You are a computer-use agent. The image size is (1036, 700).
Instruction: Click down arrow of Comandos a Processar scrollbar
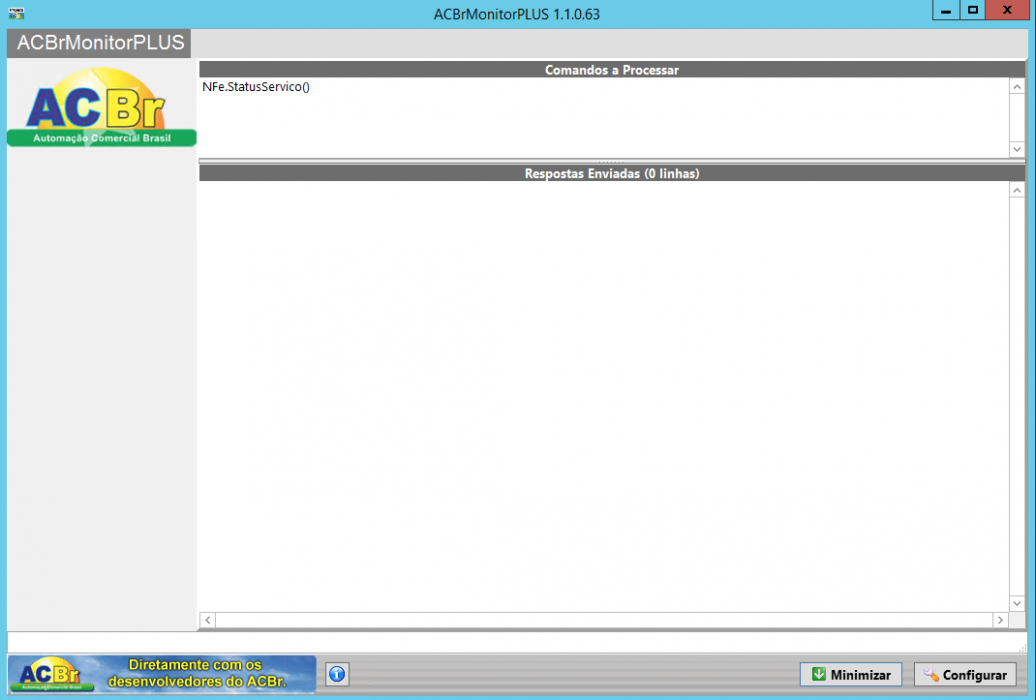click(x=1017, y=149)
